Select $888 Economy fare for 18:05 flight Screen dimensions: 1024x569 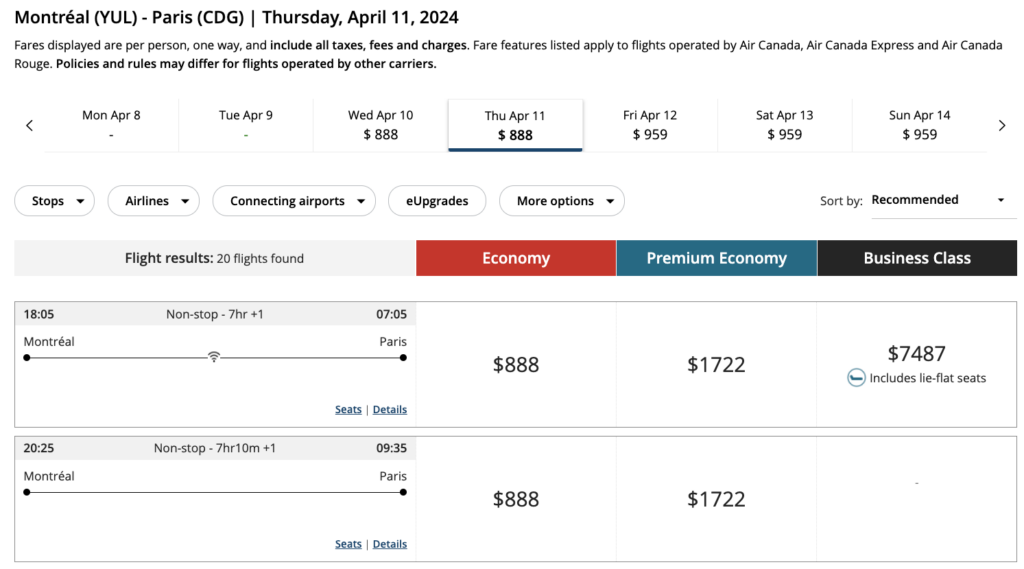[x=516, y=365]
